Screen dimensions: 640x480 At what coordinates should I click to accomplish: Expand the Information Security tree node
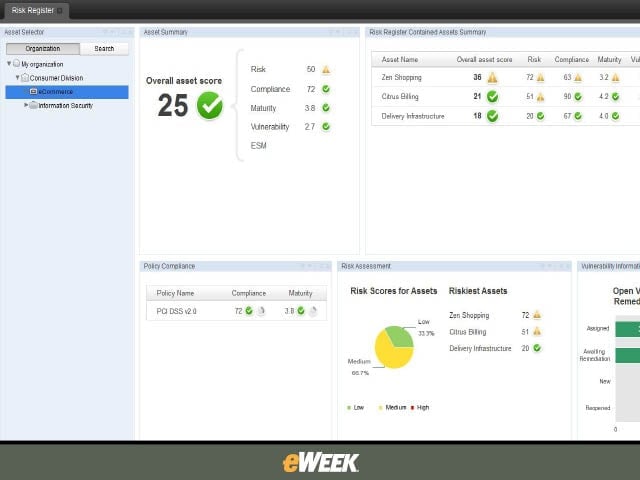click(x=26, y=105)
